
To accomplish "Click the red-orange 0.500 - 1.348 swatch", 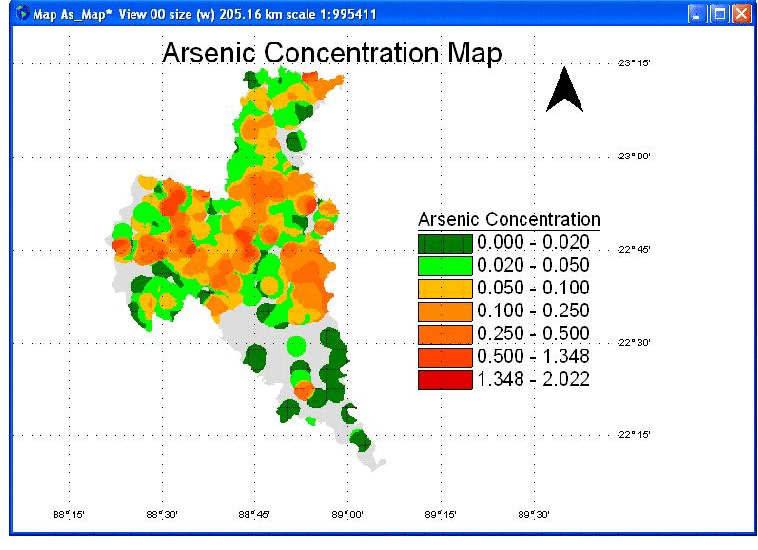I will coord(445,356).
